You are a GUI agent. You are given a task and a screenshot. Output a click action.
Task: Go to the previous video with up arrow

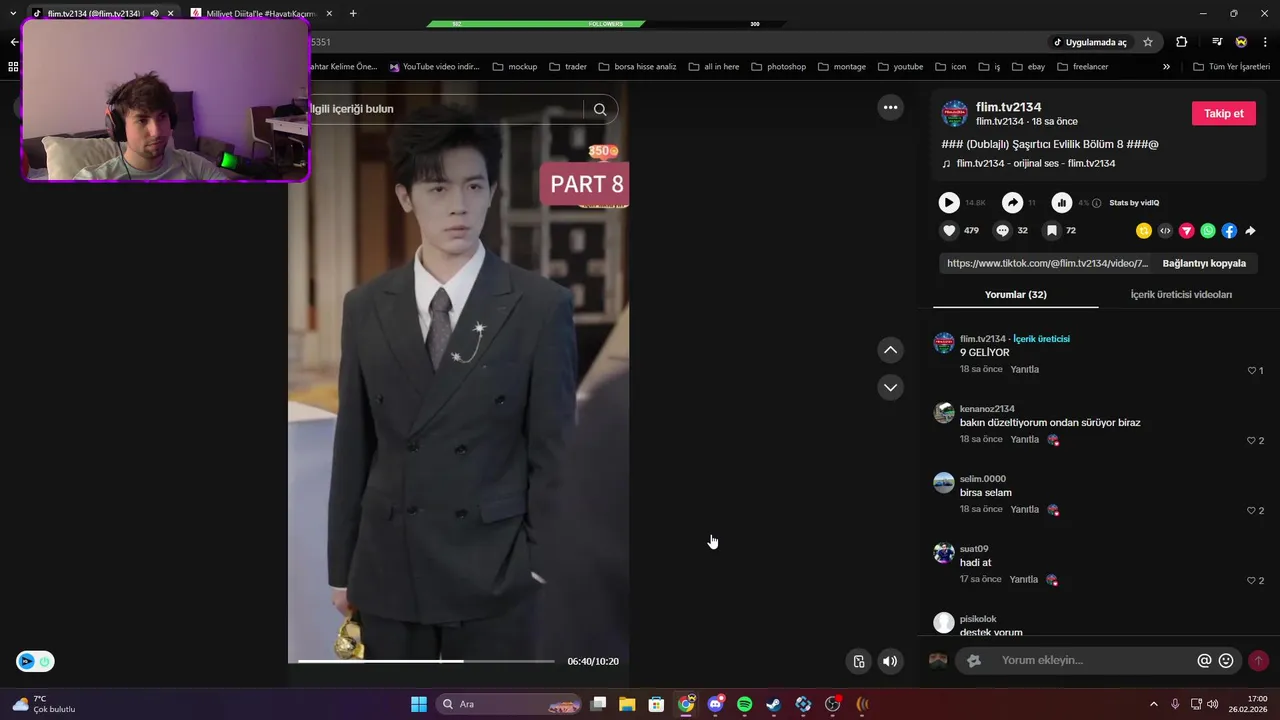[890, 350]
